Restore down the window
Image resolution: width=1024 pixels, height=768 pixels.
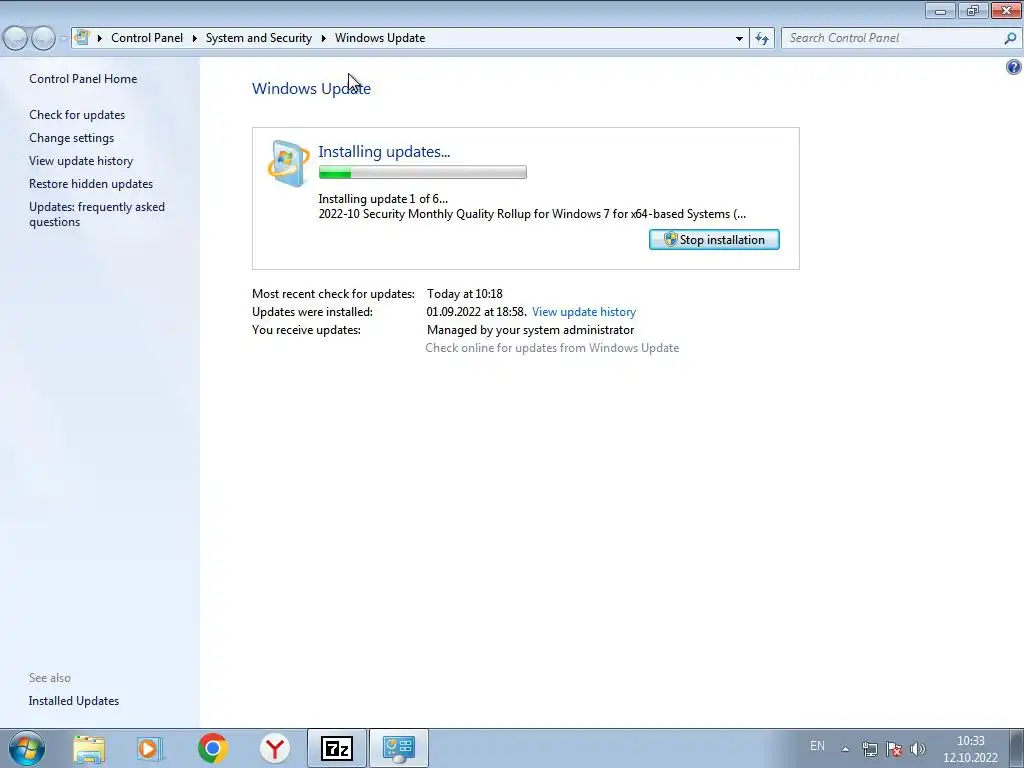pos(973,10)
